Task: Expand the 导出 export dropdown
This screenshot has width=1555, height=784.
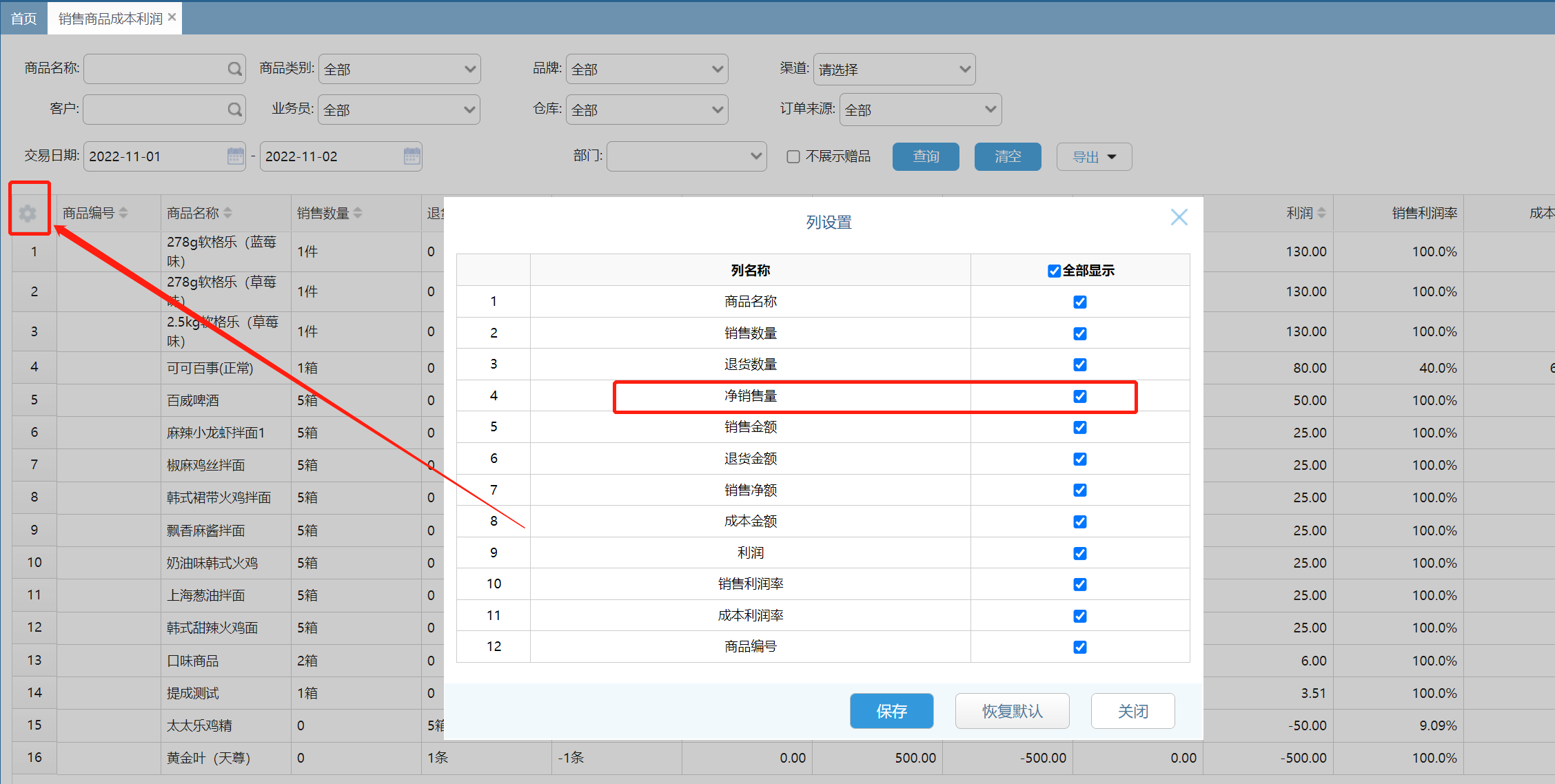Action: [1094, 157]
